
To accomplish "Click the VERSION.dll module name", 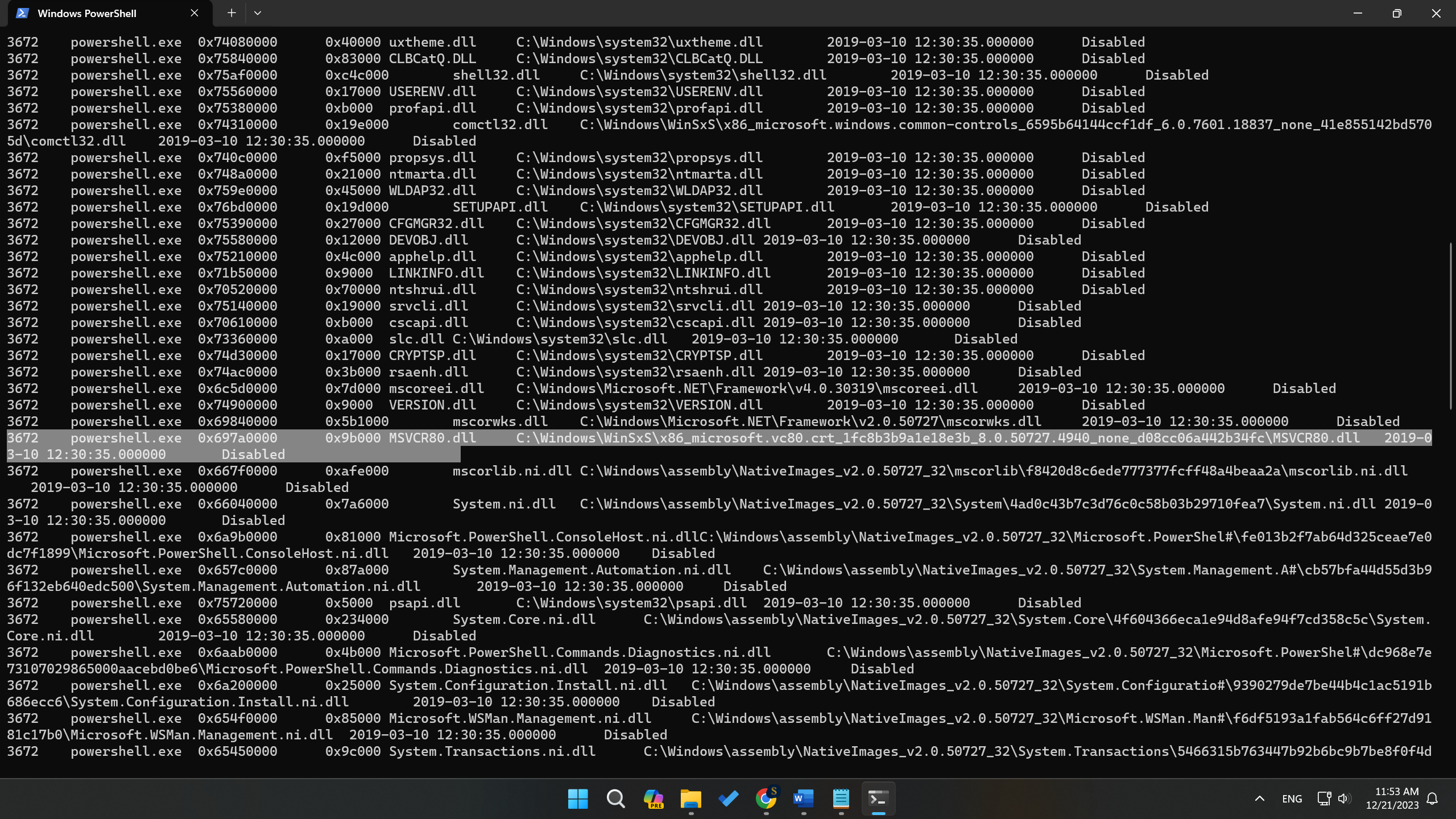I will click(433, 405).
